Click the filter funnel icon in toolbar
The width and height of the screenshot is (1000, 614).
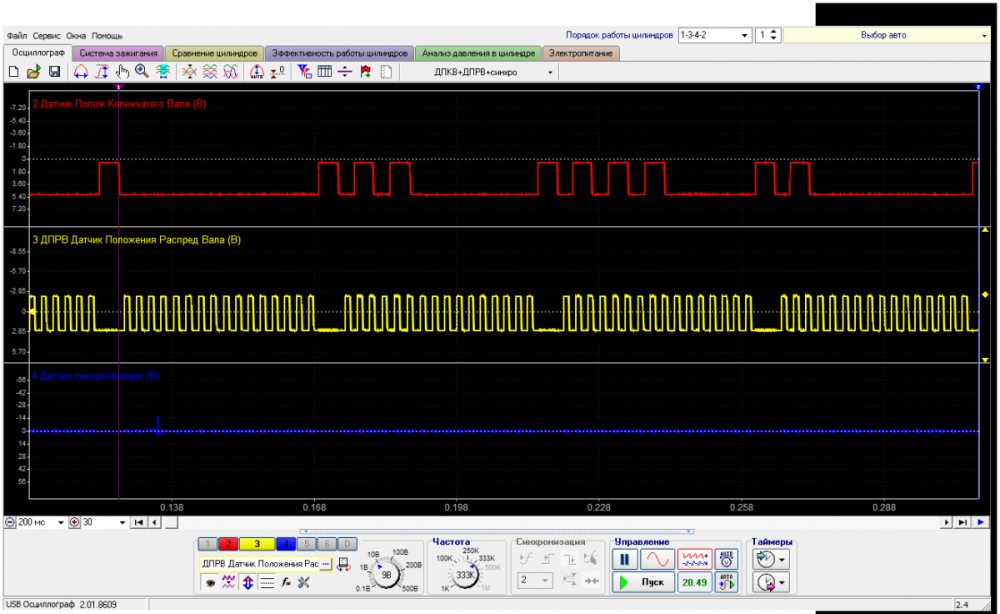(x=305, y=72)
